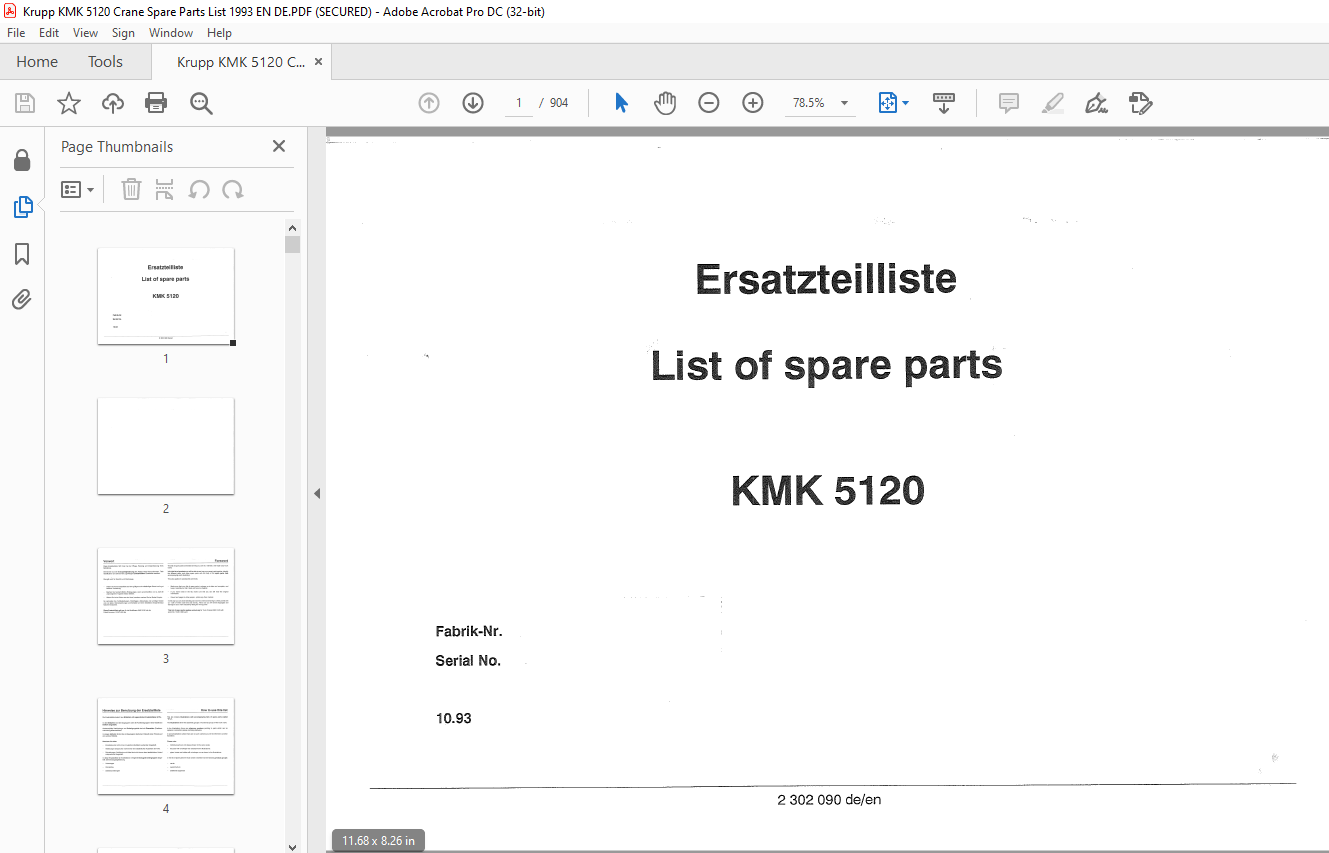
Task: Rotate pages clockwise
Action: [x=233, y=189]
